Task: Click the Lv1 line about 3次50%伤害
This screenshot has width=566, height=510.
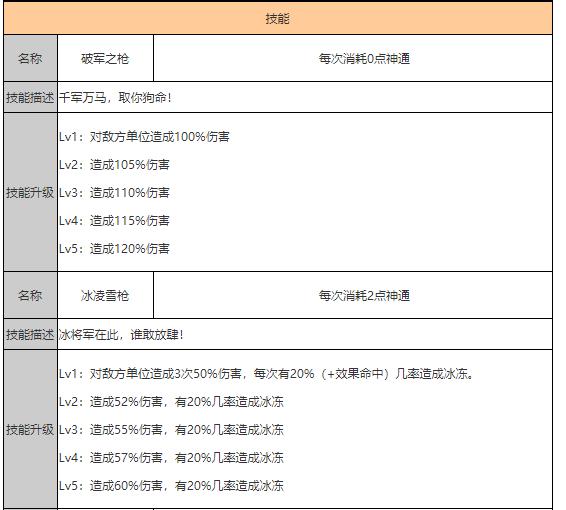Action: [267, 374]
